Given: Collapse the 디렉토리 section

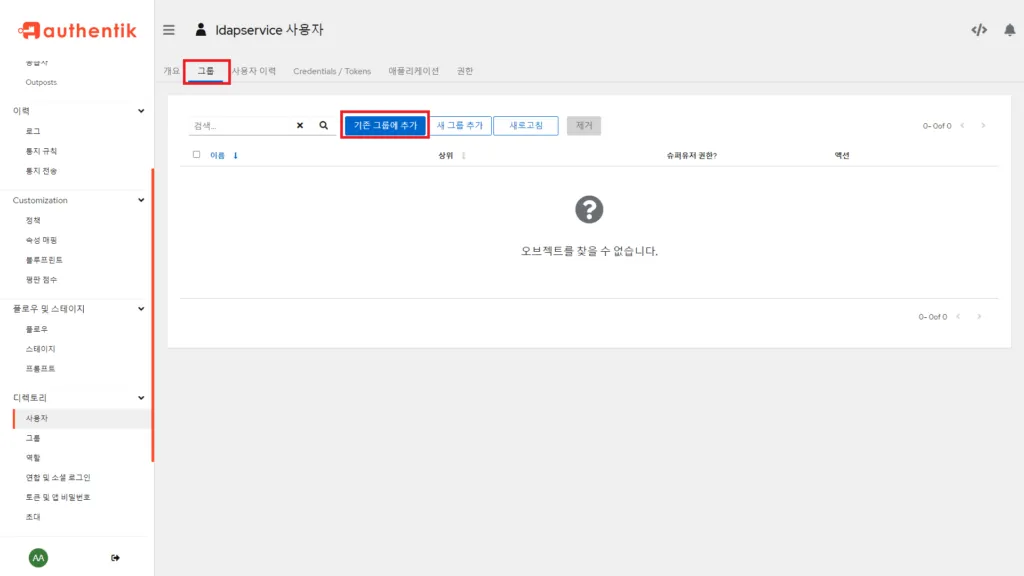Looking at the screenshot, I should tap(143, 397).
